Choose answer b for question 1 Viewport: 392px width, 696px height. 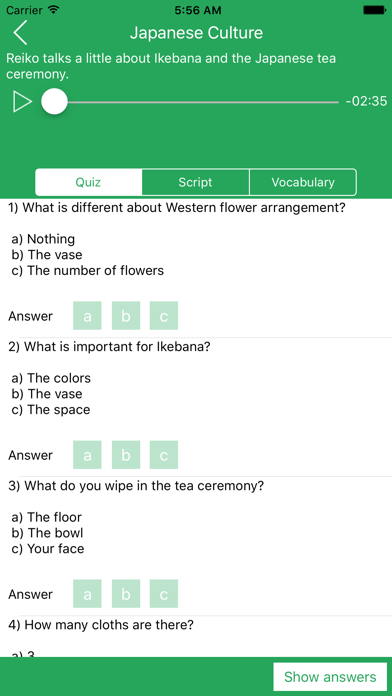click(x=126, y=316)
